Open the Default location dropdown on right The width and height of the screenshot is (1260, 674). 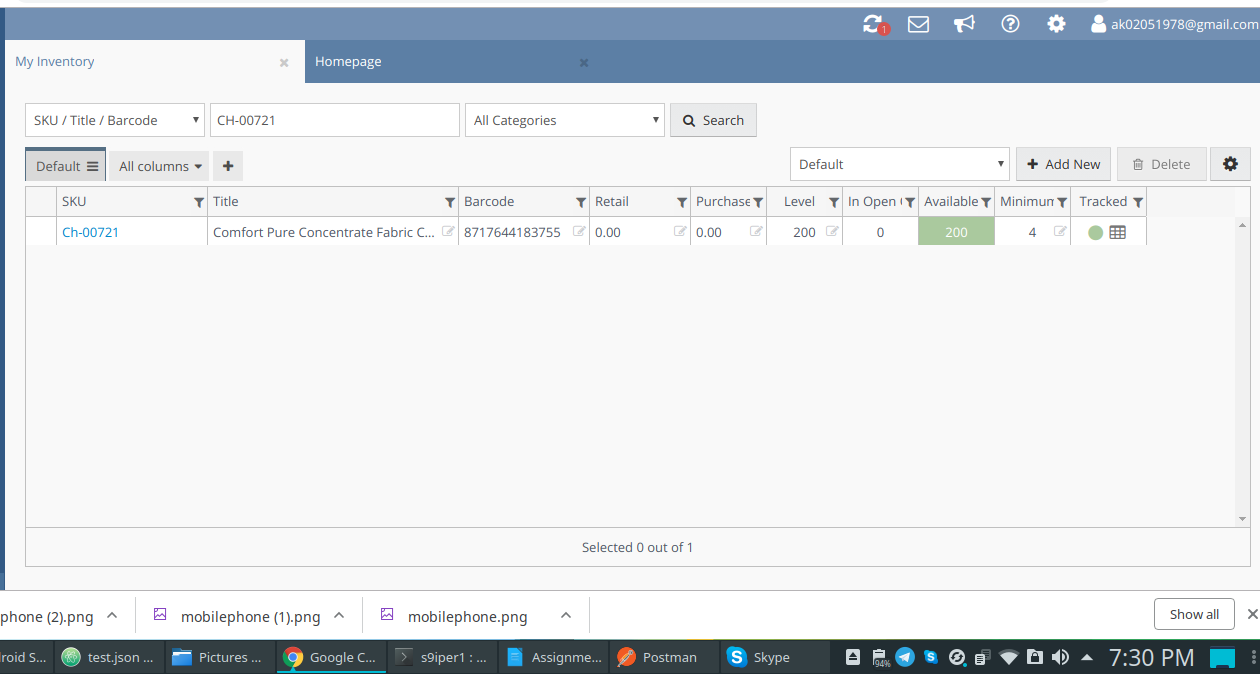click(x=900, y=164)
